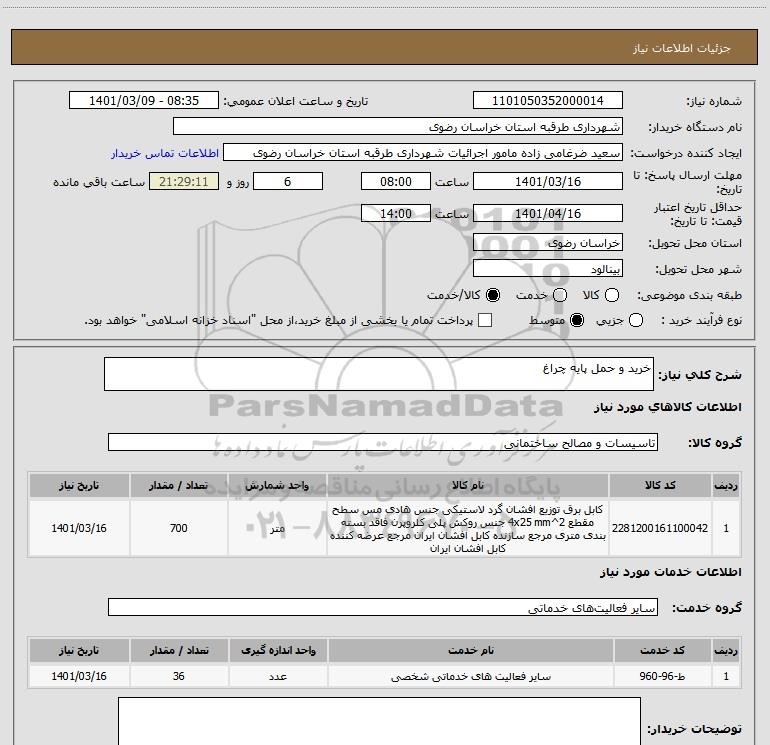Click the unit cell متر
Image resolution: width=770 pixels, height=745 pixels.
pos(277,528)
